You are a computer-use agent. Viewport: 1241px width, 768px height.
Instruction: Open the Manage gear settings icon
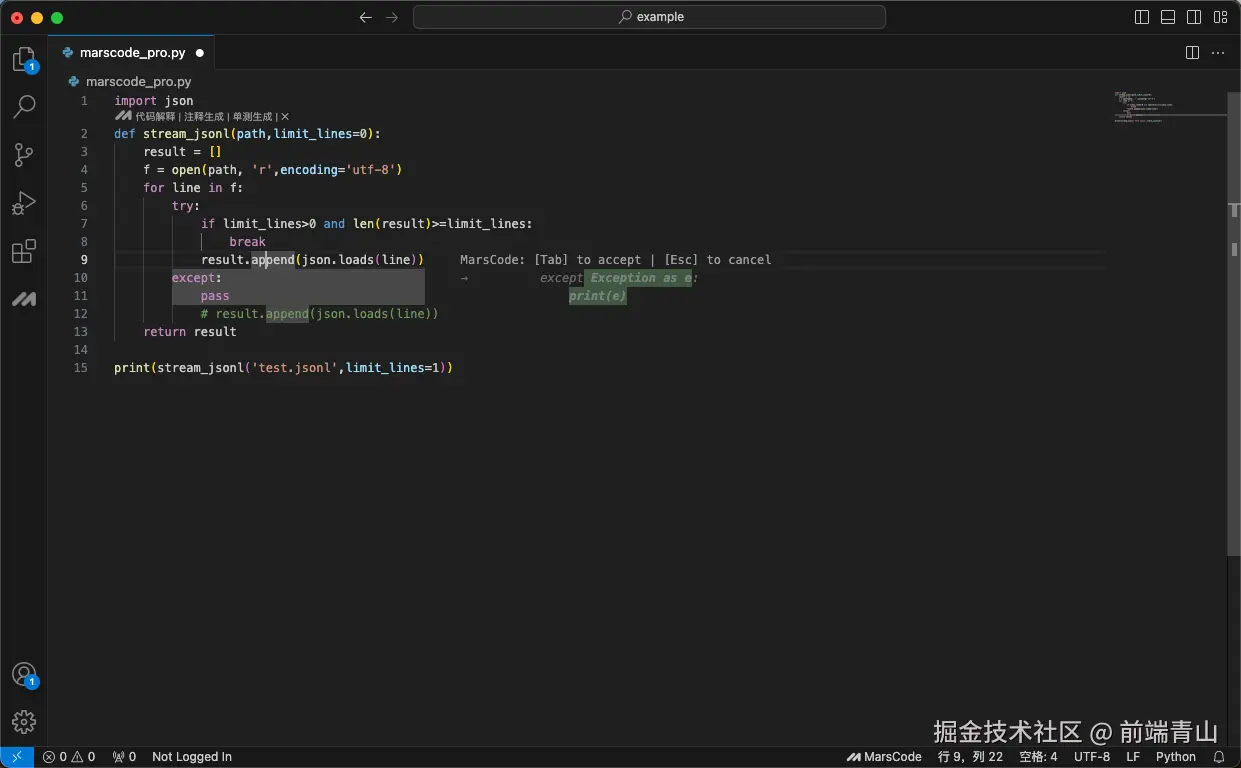24,721
